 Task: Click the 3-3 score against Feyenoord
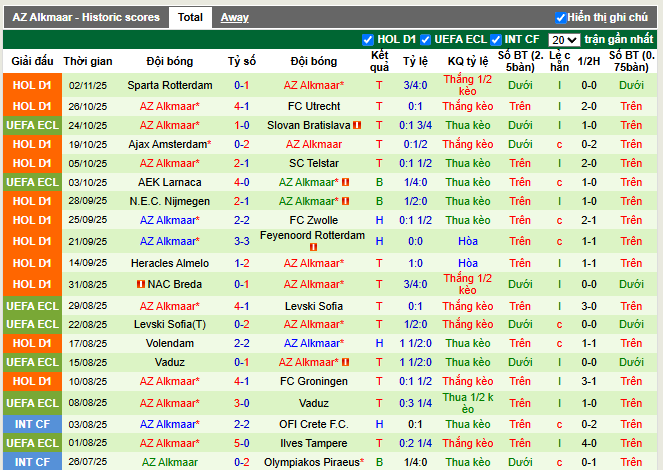(x=242, y=241)
